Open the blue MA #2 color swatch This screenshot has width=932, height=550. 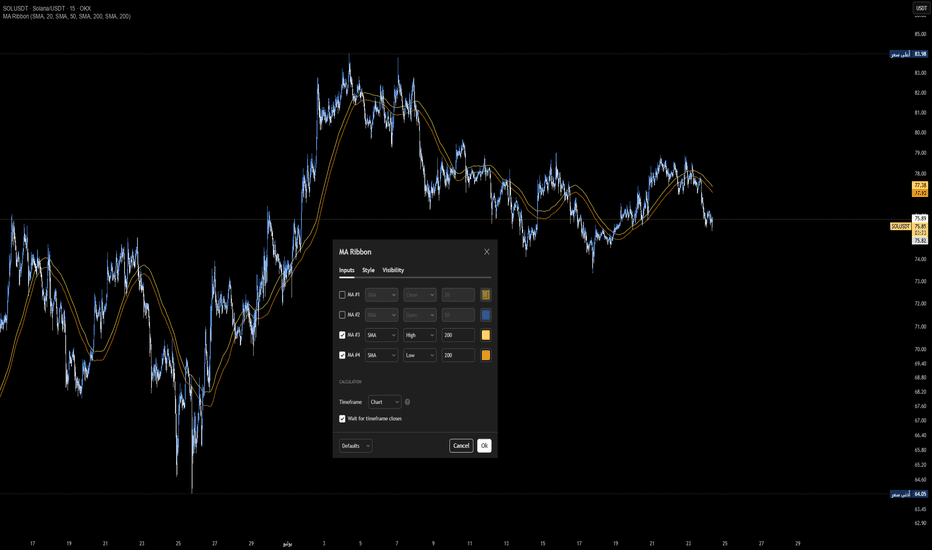486,315
